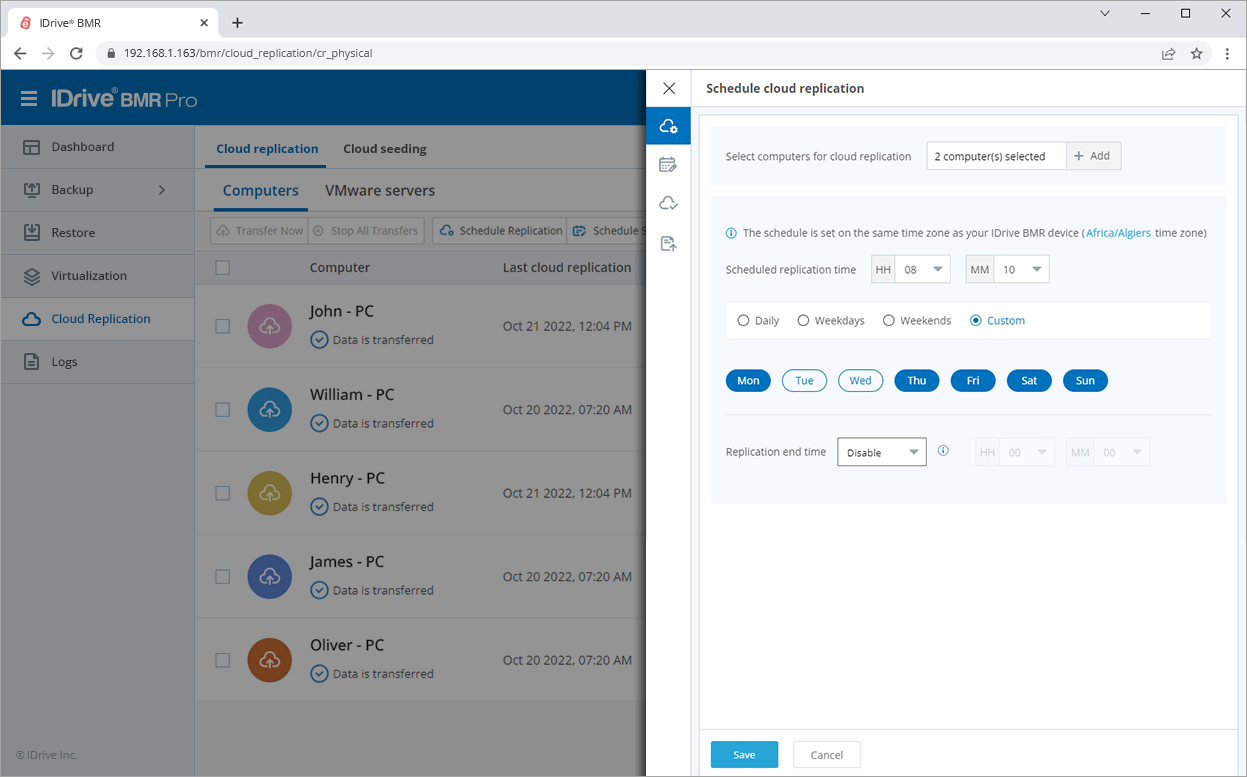Check the select-all computers checkbox
1247x777 pixels.
222,267
